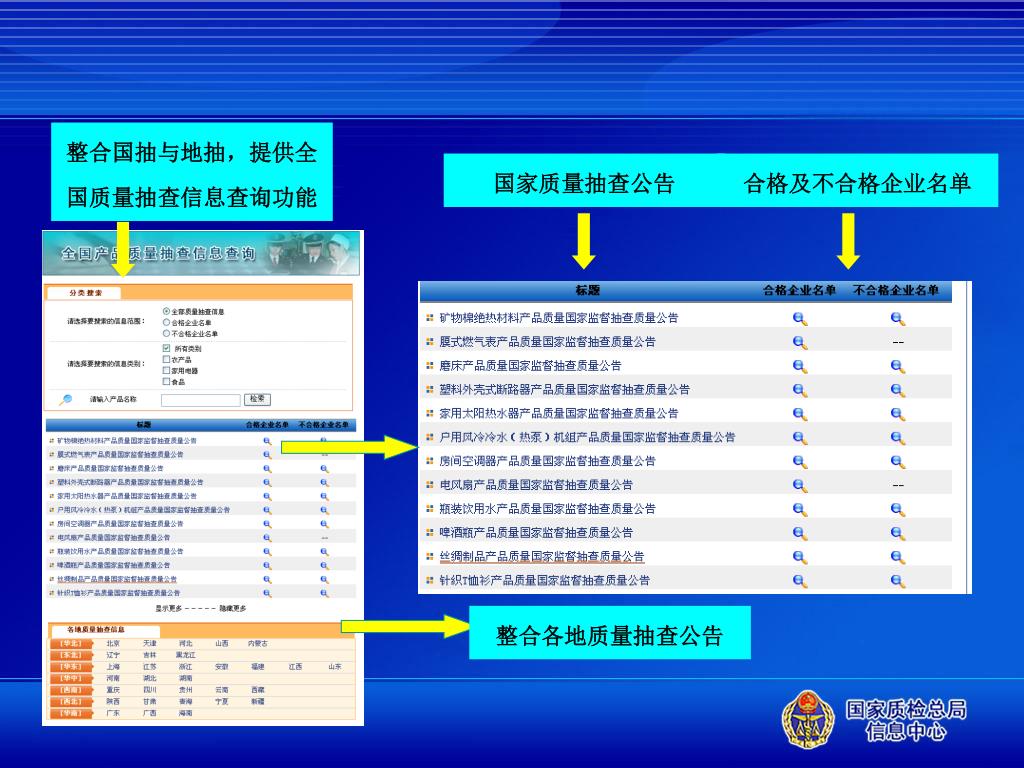
Task: Select the 华东 region label
Action: coord(71,667)
